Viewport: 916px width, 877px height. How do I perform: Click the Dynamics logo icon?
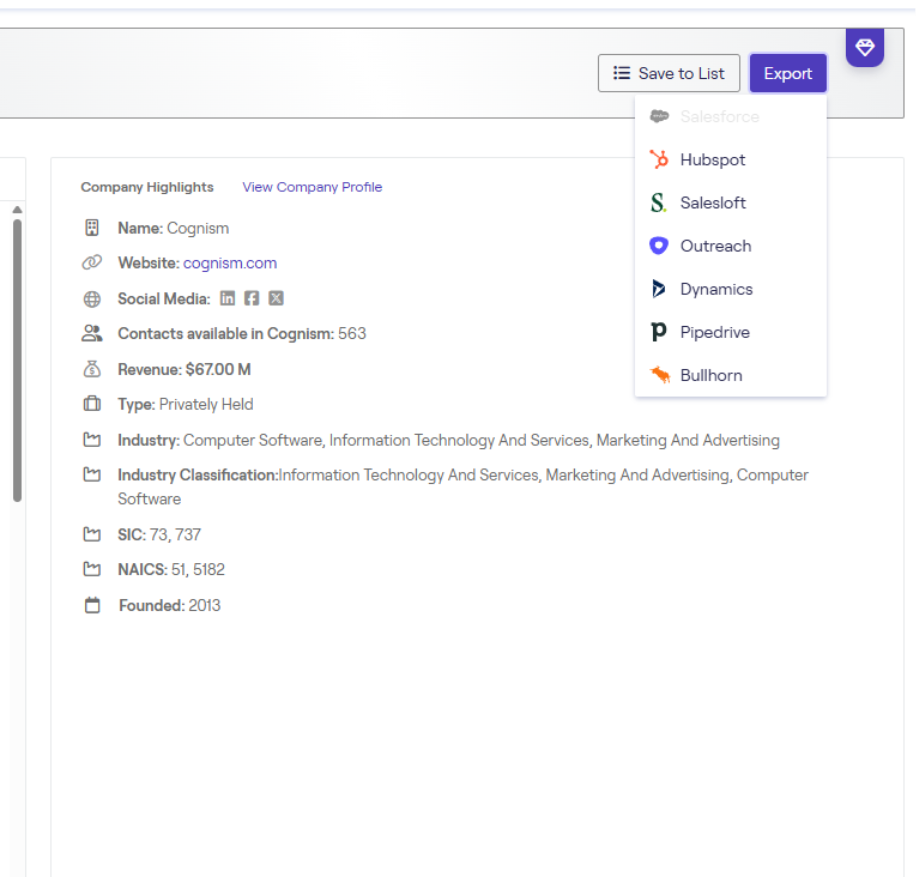[658, 289]
